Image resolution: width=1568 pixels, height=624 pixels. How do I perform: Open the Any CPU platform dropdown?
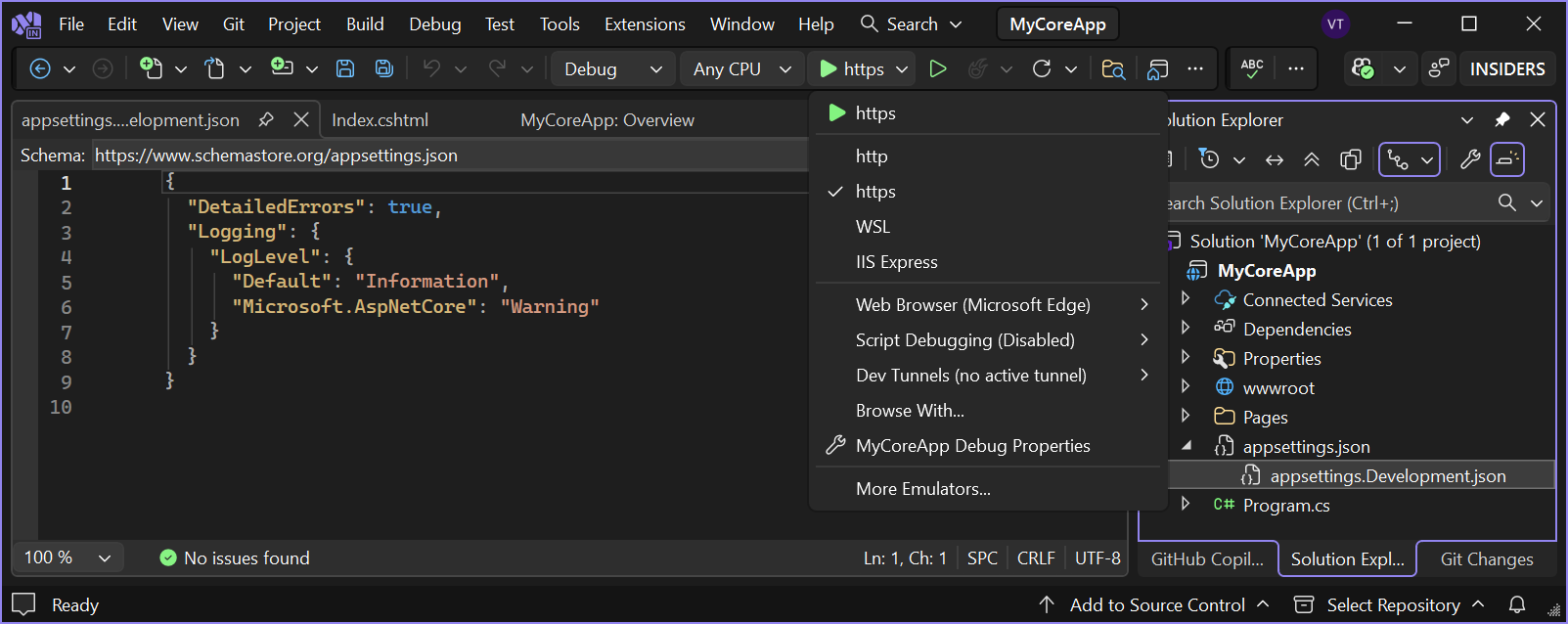coord(741,68)
